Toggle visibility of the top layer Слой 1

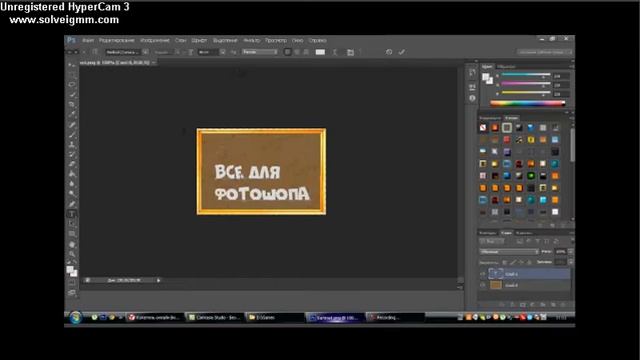click(482, 274)
